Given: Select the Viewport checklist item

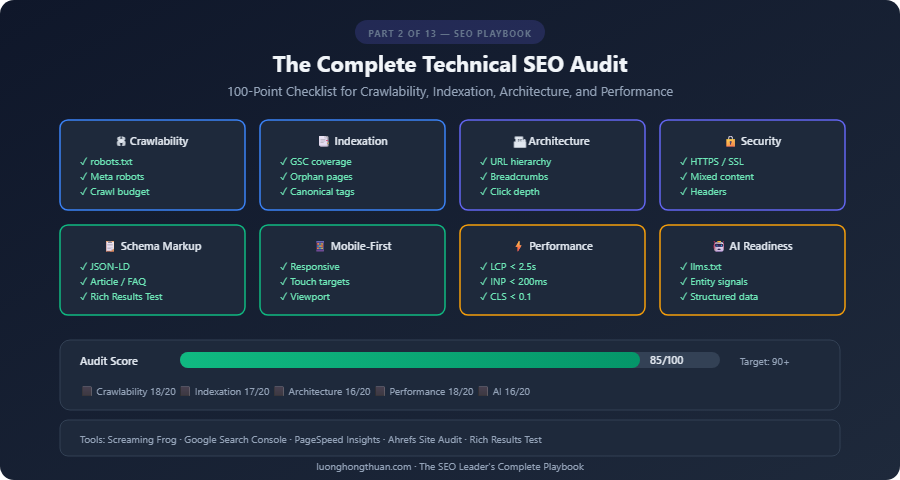Looking at the screenshot, I should coord(305,297).
